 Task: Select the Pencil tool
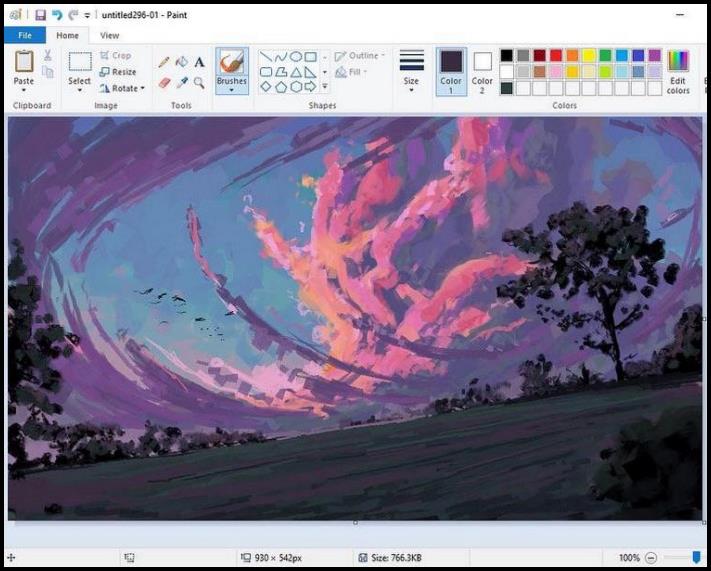(164, 62)
